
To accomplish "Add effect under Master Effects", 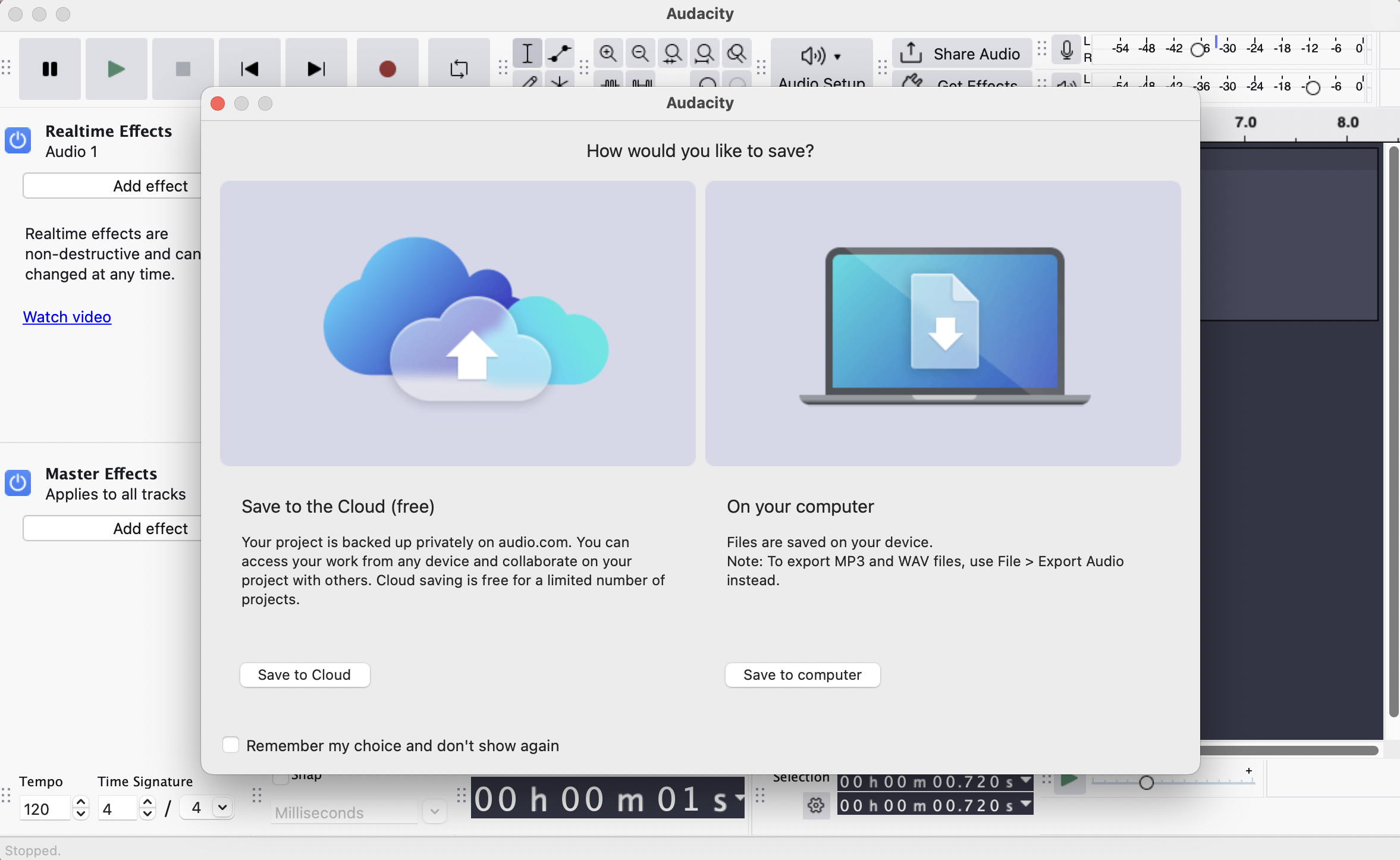I will point(112,529).
